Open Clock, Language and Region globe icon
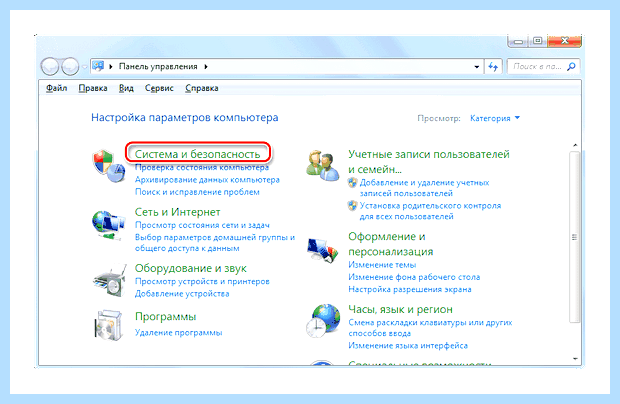Screen dimensions: 620x404 323,321
